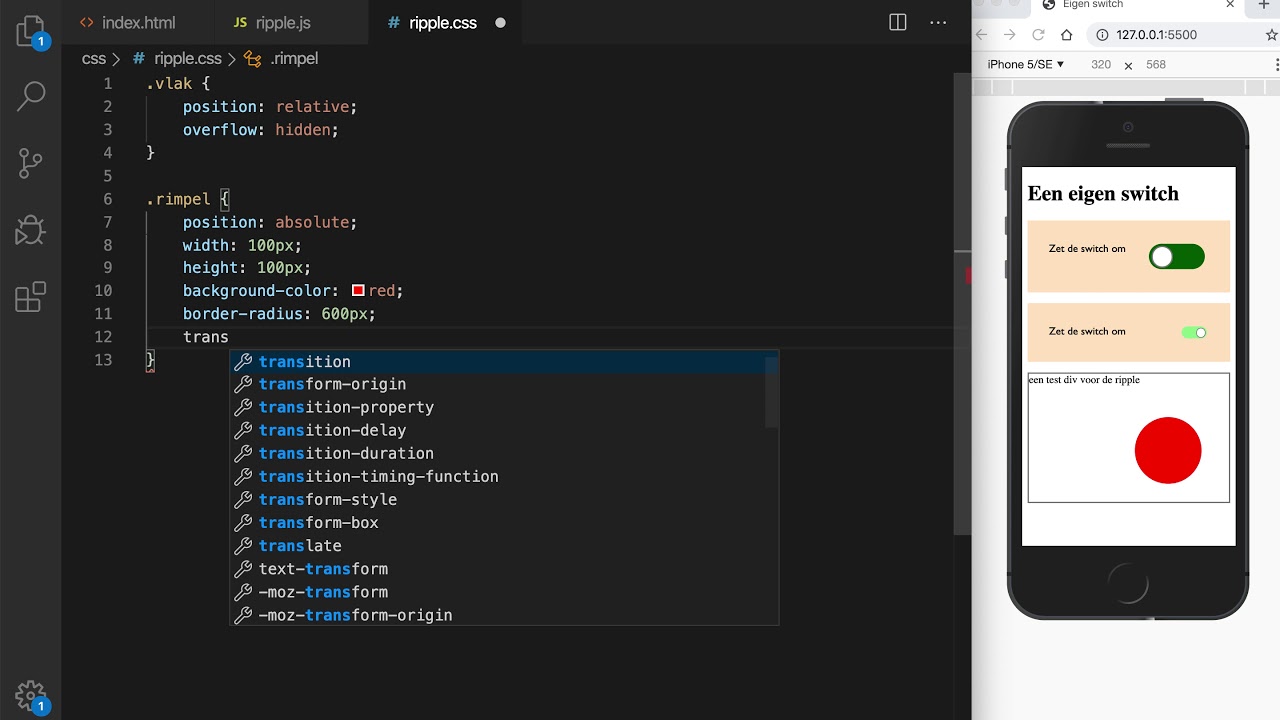Image resolution: width=1280 pixels, height=720 pixels.
Task: Toggle the large dark green switch
Action: click(x=1177, y=257)
